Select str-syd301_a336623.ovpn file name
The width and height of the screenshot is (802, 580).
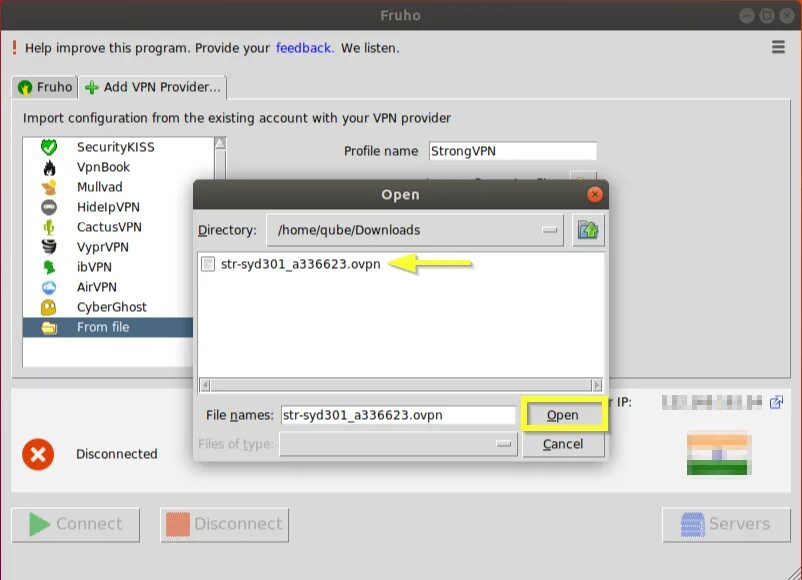(301, 264)
